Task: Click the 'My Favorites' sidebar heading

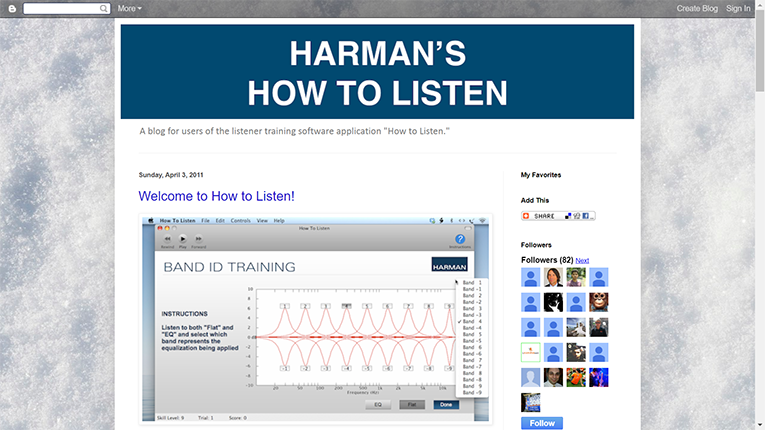Action: [x=541, y=175]
